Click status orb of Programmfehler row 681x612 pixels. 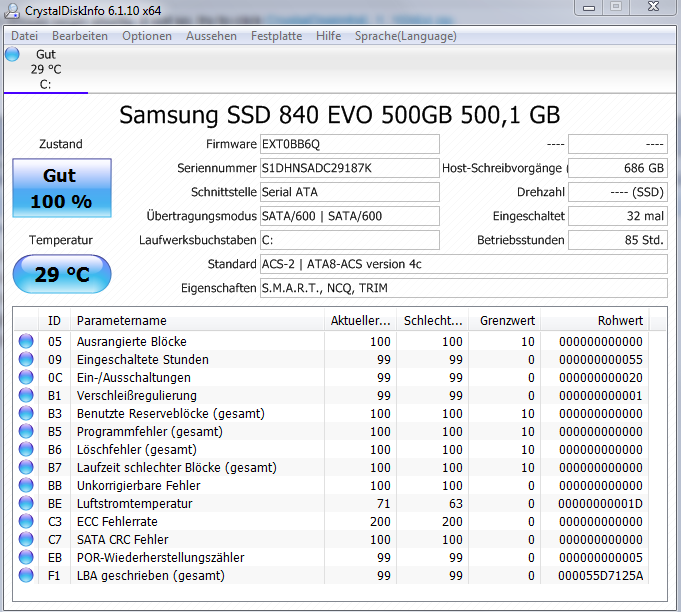pos(26,431)
